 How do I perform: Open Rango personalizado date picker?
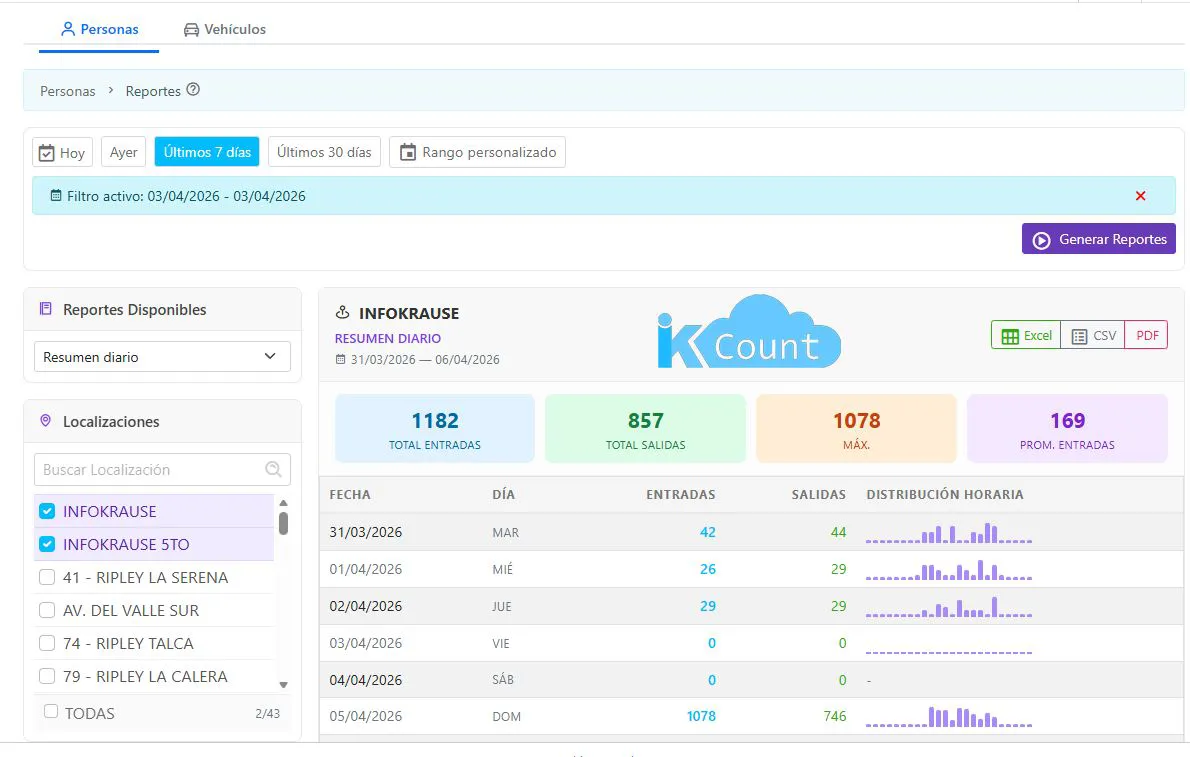click(478, 152)
